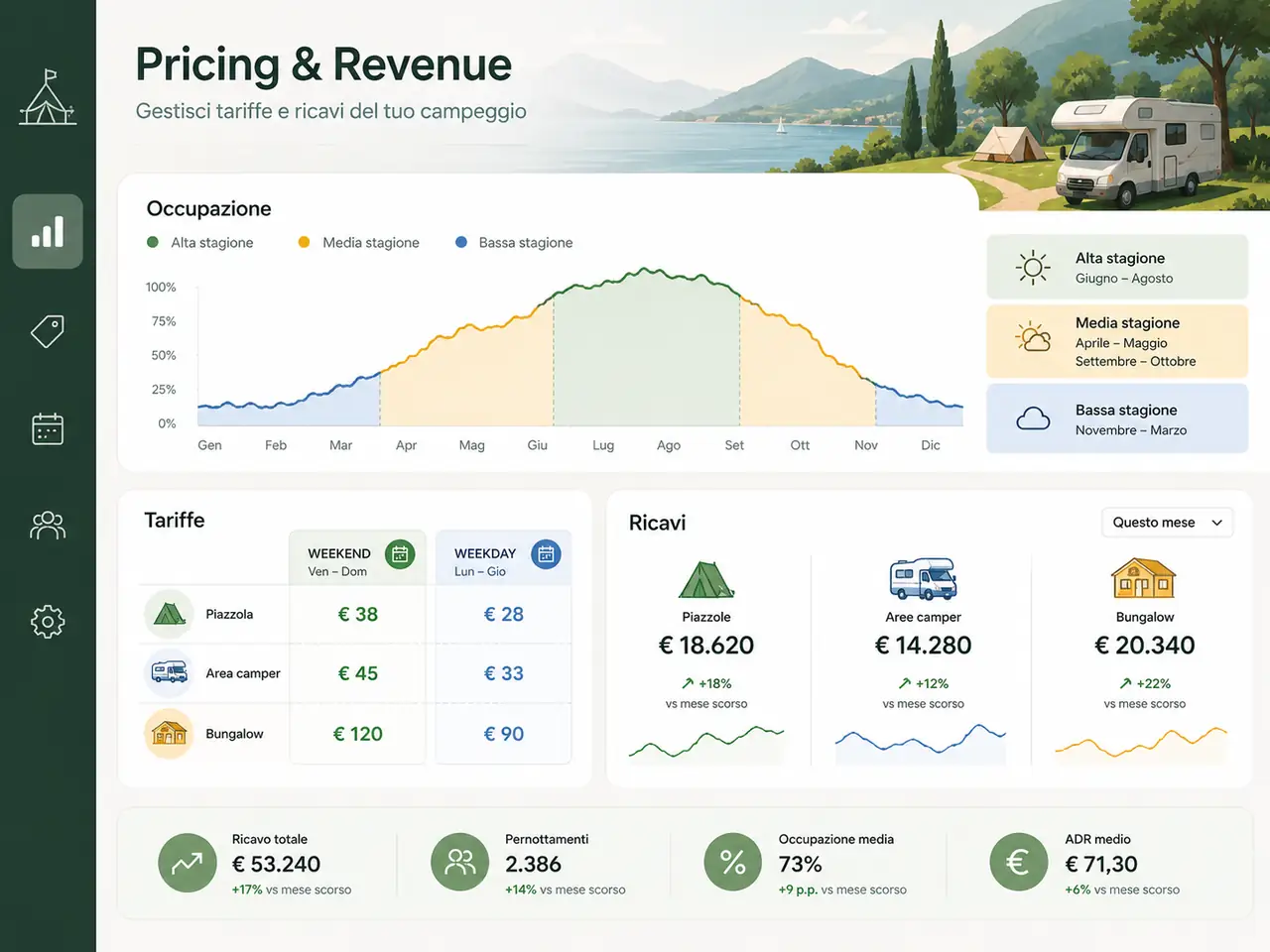
Task: Click the sun-and-cloud icon for Media stagione
Action: (x=1034, y=337)
